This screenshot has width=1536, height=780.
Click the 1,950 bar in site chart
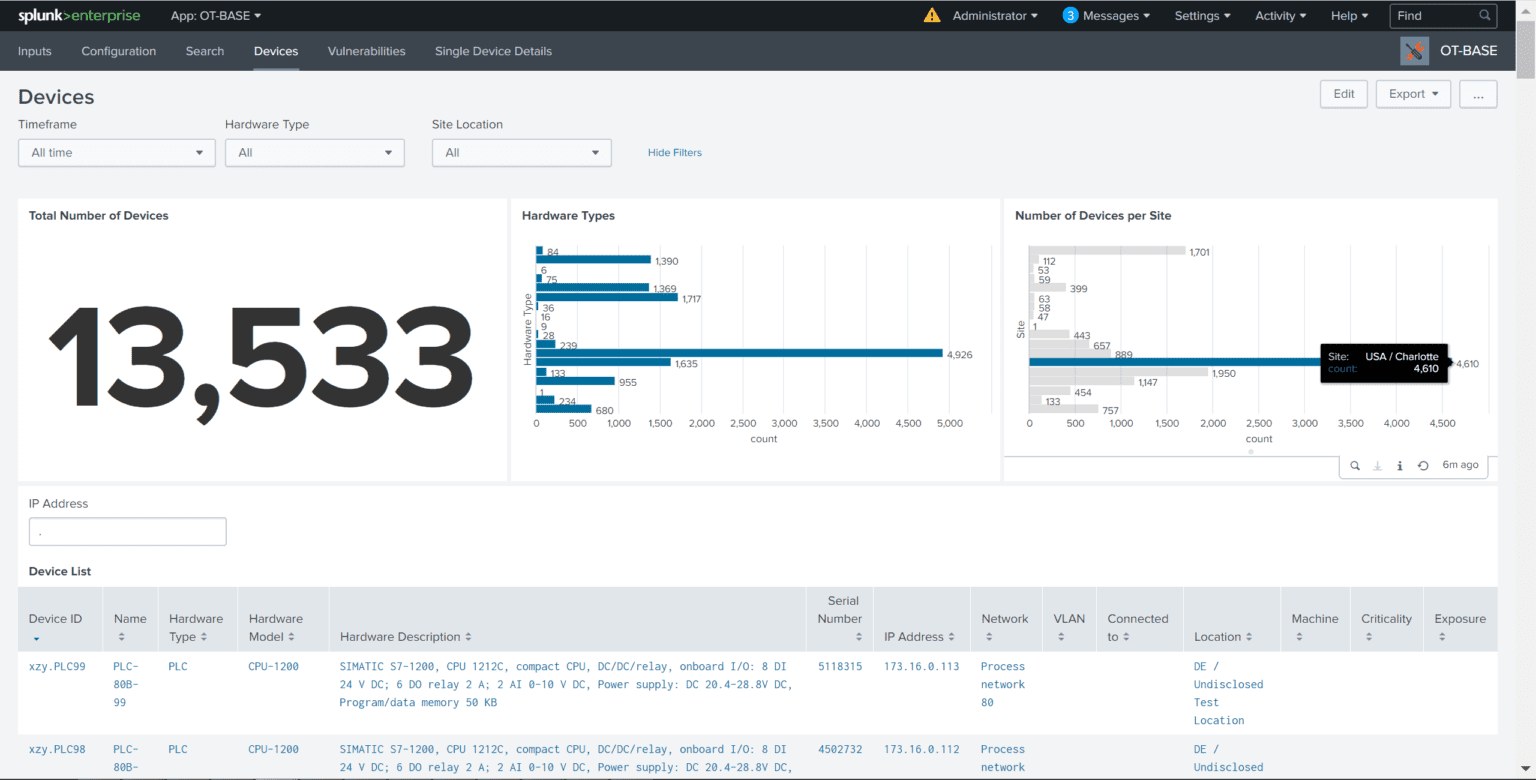(x=1118, y=372)
